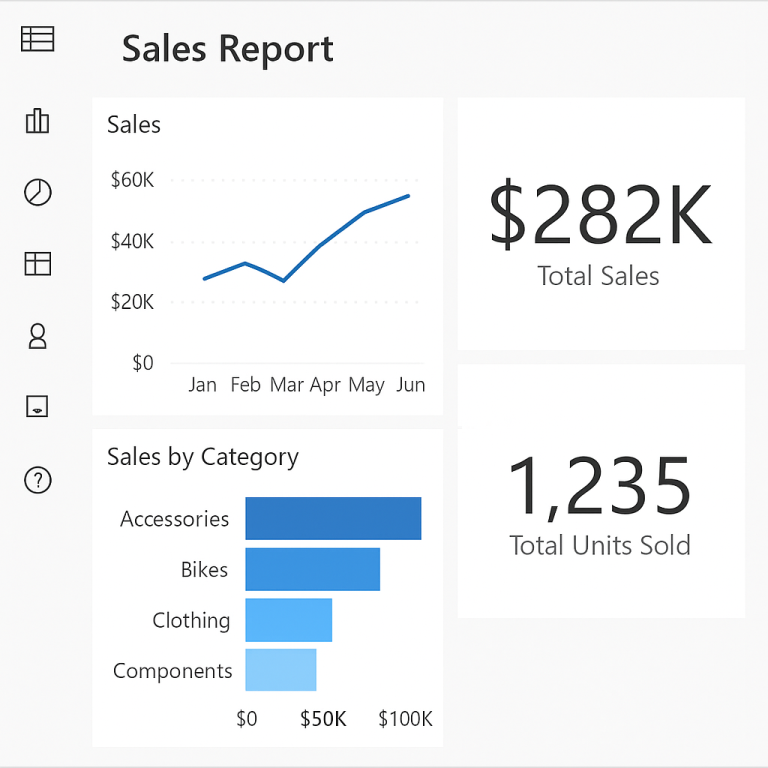Screen dimensions: 768x768
Task: Select the Accessories bar in category chart
Action: click(x=333, y=518)
